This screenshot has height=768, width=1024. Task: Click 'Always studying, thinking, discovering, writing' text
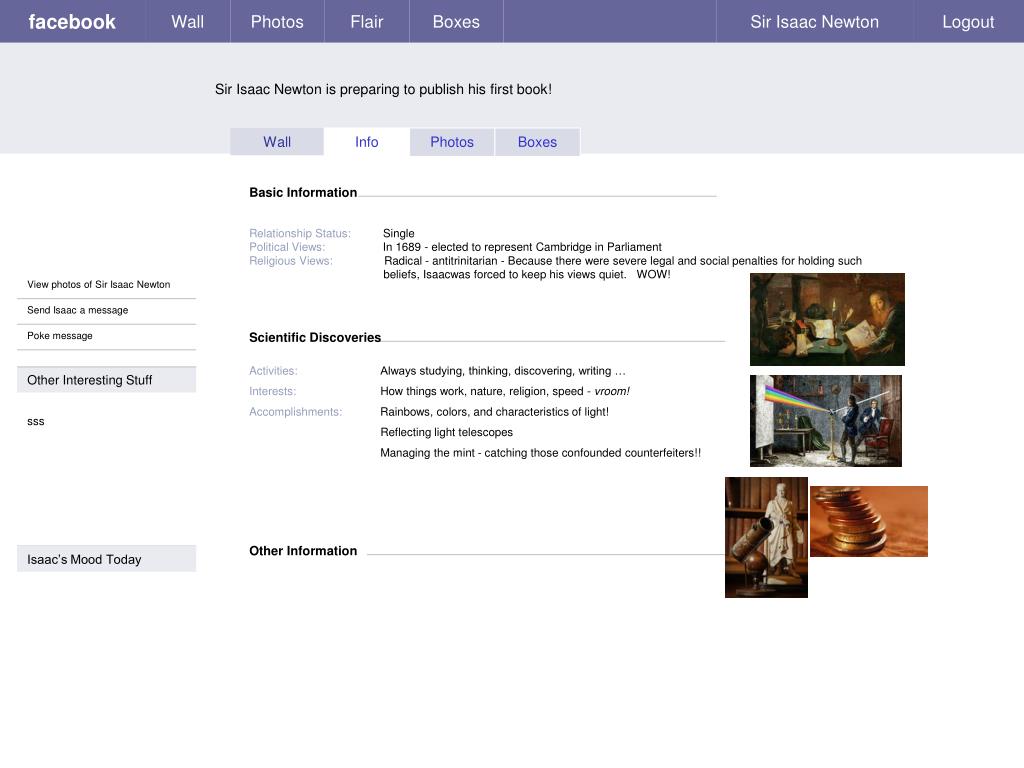(x=503, y=371)
